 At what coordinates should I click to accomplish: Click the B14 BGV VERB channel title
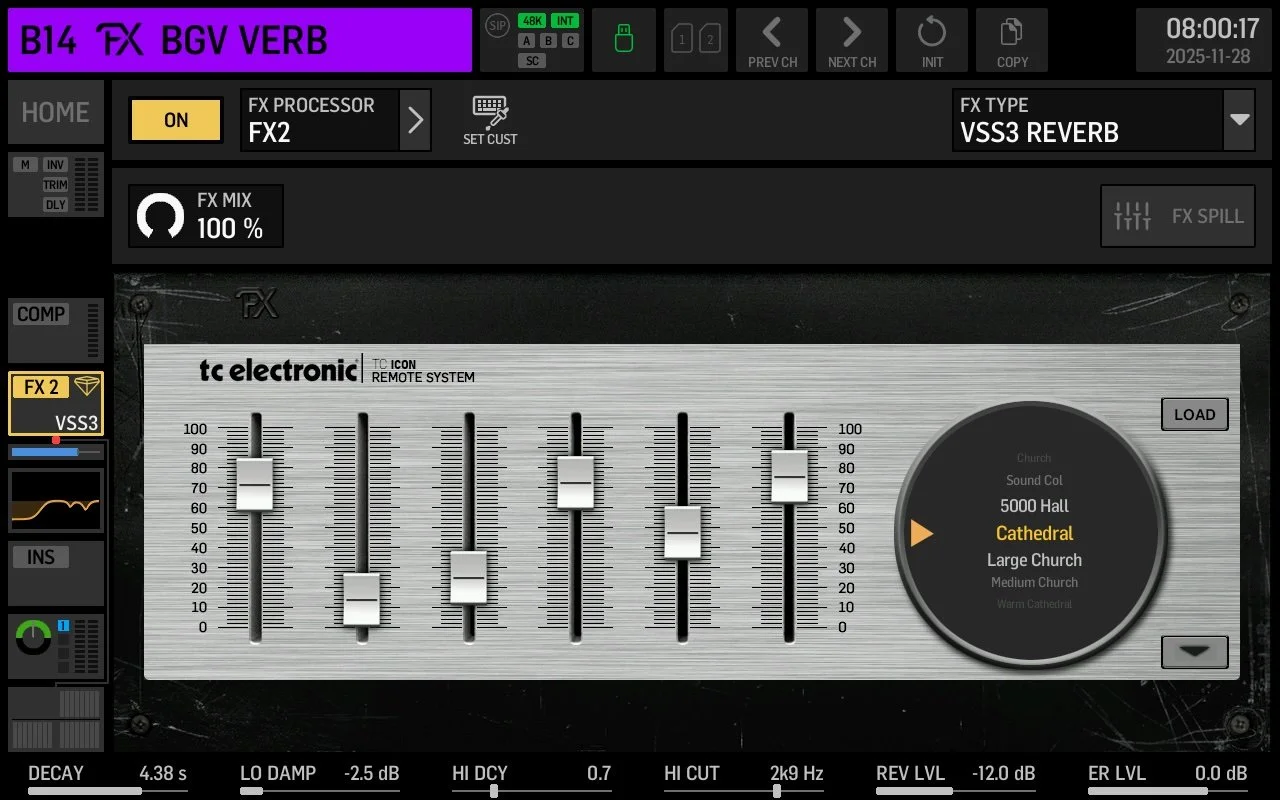pos(240,40)
